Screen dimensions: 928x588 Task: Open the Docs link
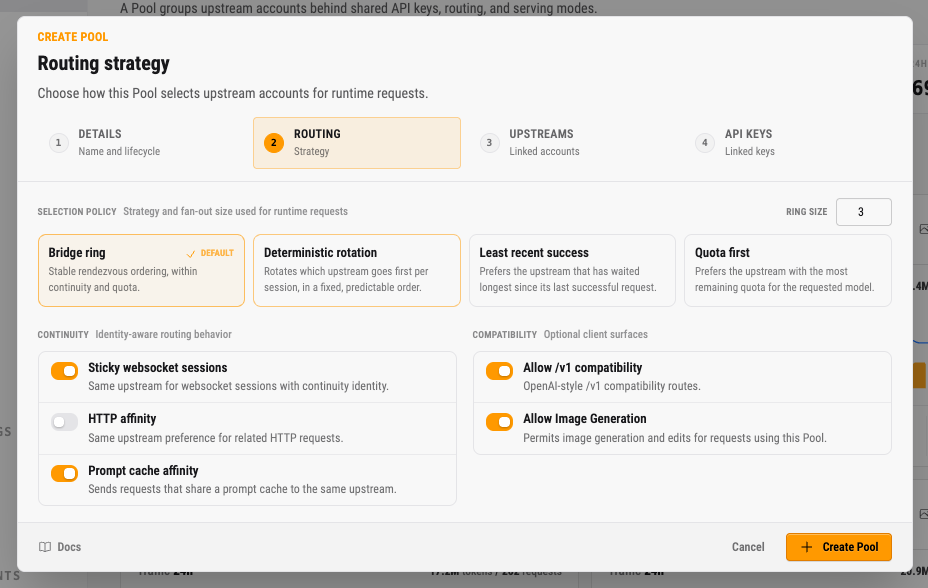(60, 547)
